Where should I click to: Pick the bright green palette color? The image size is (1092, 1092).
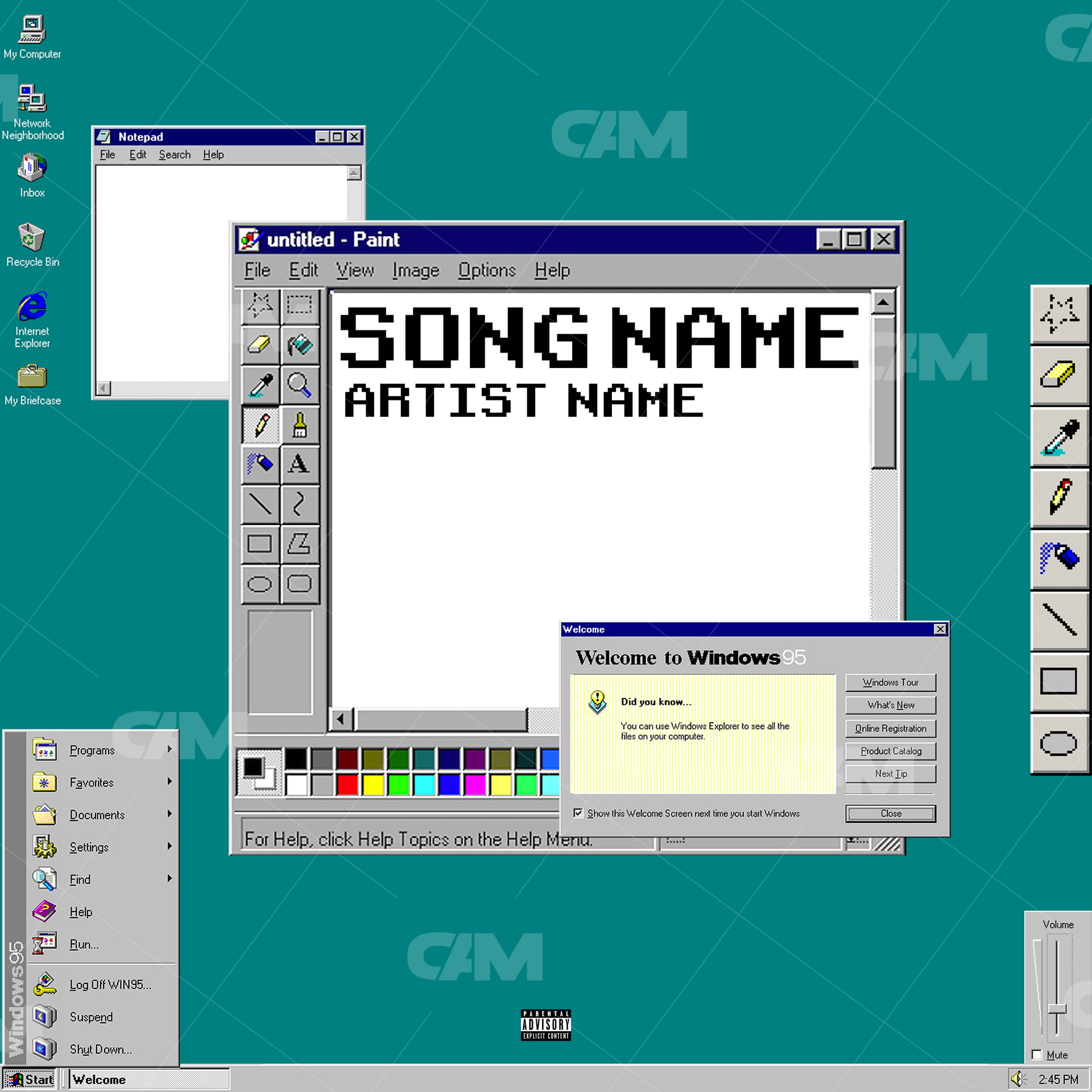pos(399,785)
